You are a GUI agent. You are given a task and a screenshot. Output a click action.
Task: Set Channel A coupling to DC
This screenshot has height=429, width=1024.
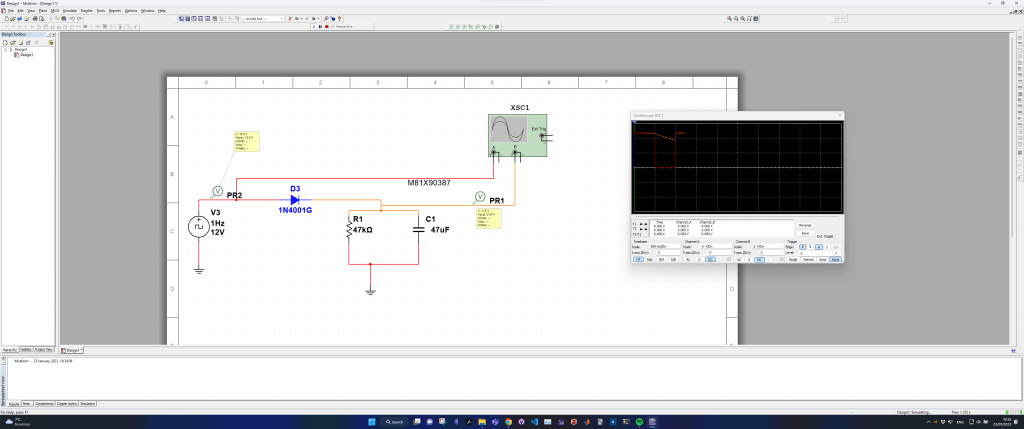click(711, 259)
